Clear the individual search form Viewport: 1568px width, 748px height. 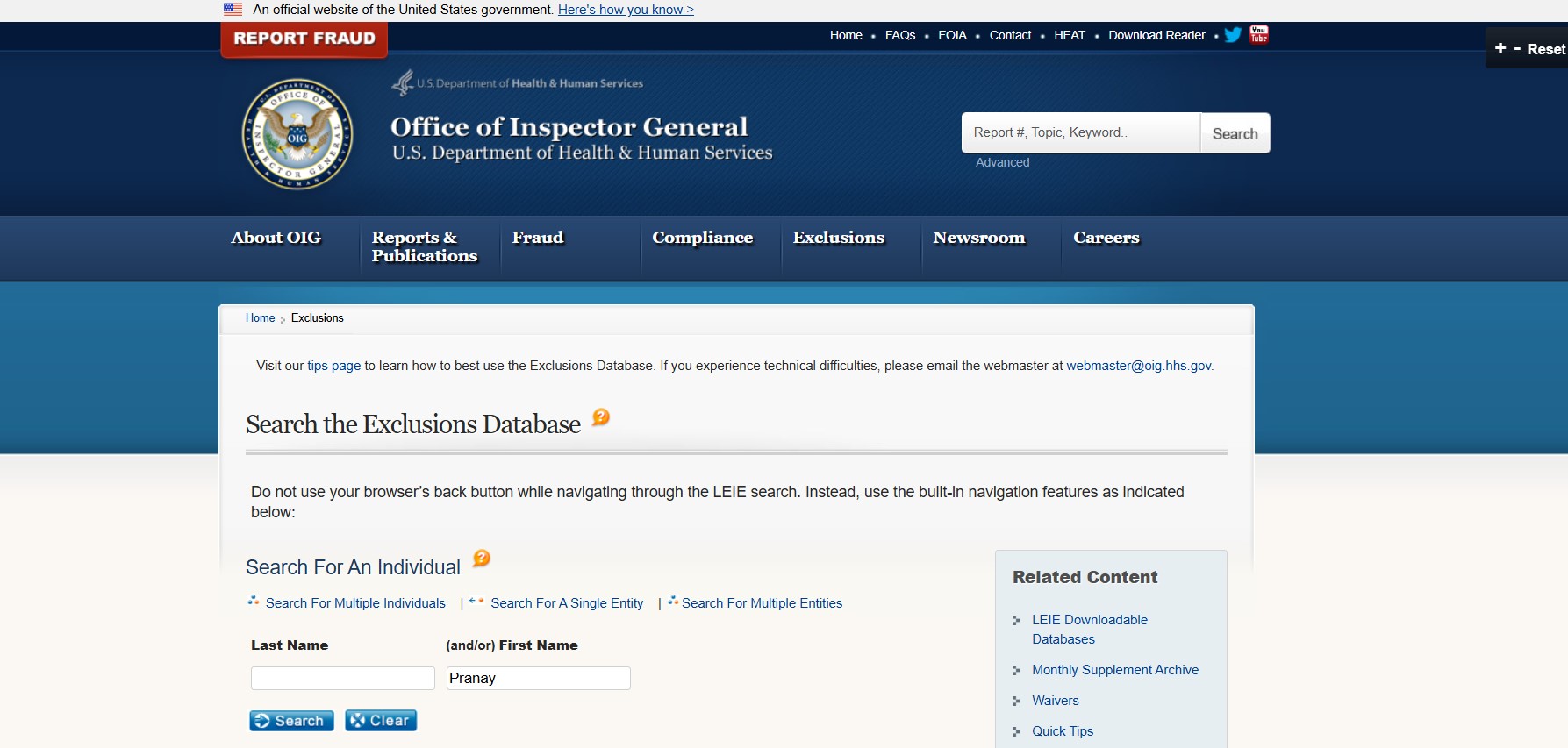click(x=381, y=721)
